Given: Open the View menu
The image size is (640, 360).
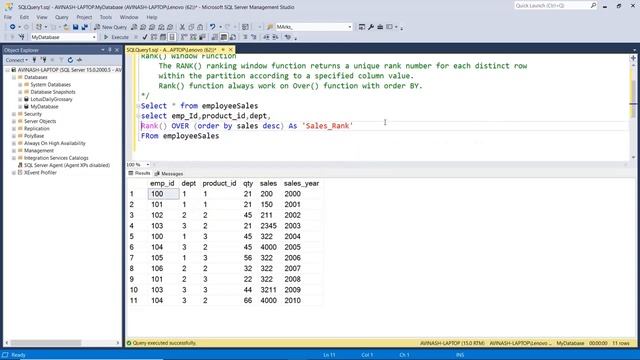Looking at the screenshot, I should pyautogui.click(x=42, y=17).
